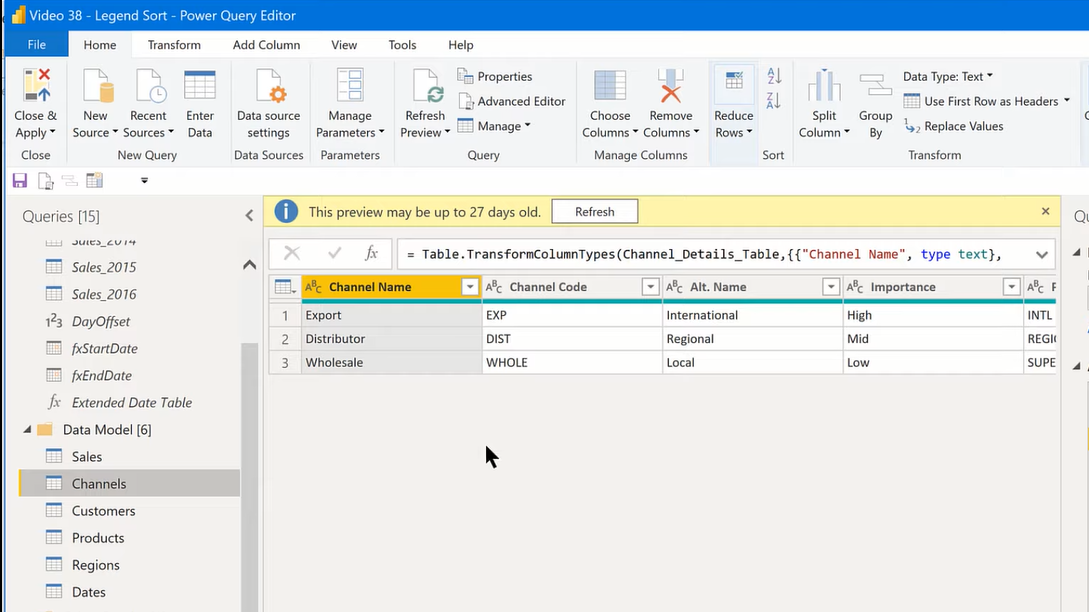The image size is (1089, 612).
Task: Click in the formula bar text field
Action: pyautogui.click(x=715, y=254)
